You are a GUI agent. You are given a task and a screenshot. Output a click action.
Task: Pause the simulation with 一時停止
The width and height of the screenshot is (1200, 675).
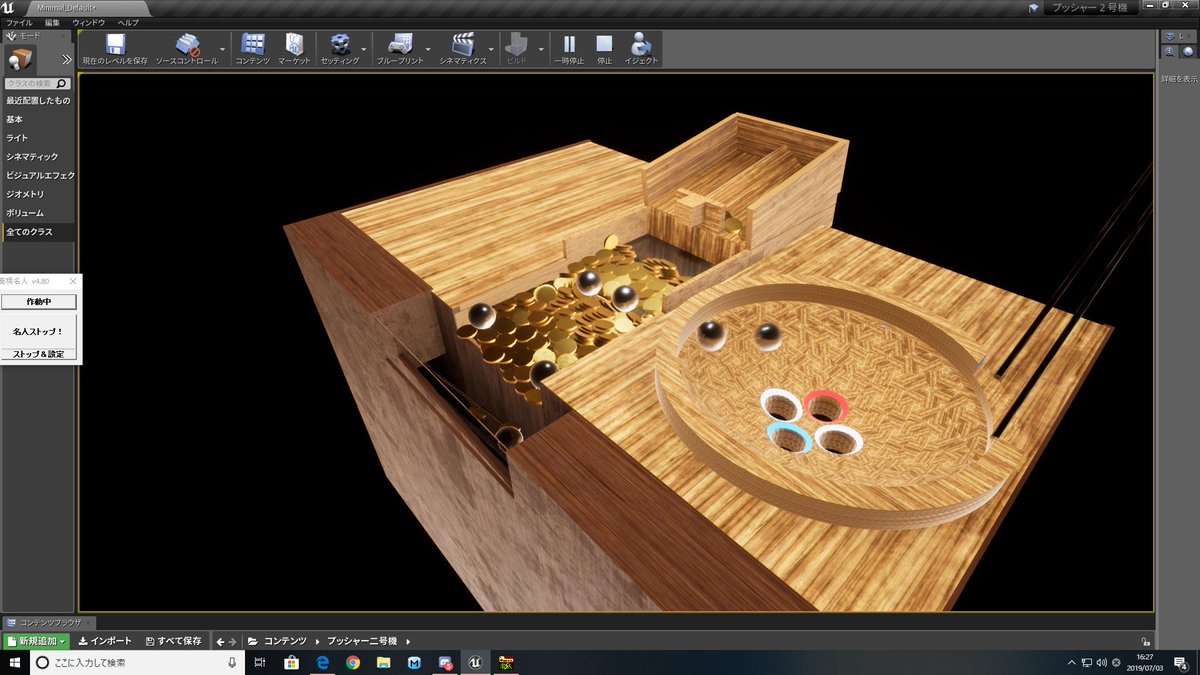pos(570,48)
